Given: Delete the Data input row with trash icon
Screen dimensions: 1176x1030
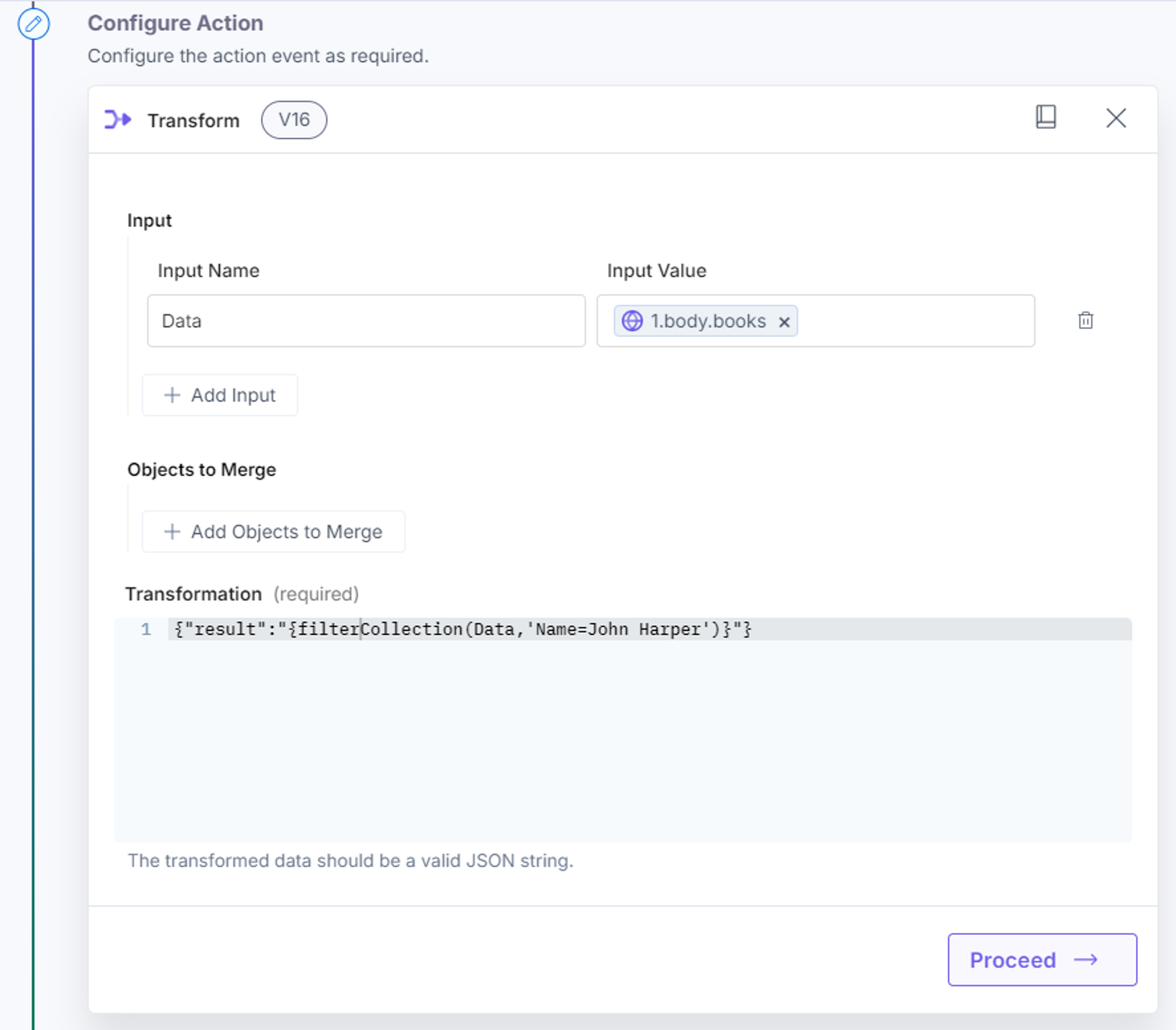Looking at the screenshot, I should pyautogui.click(x=1085, y=320).
